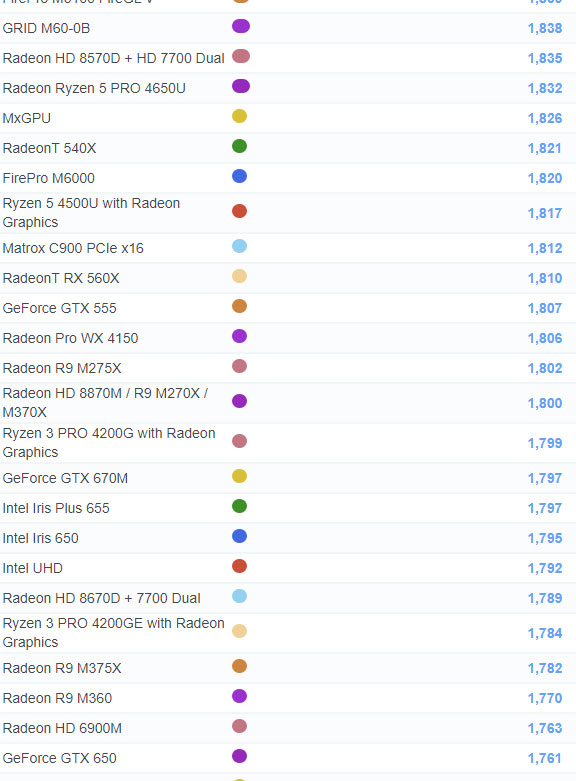576x781 pixels.
Task: Click the red dot beside Intel UHD
Action: tap(239, 566)
